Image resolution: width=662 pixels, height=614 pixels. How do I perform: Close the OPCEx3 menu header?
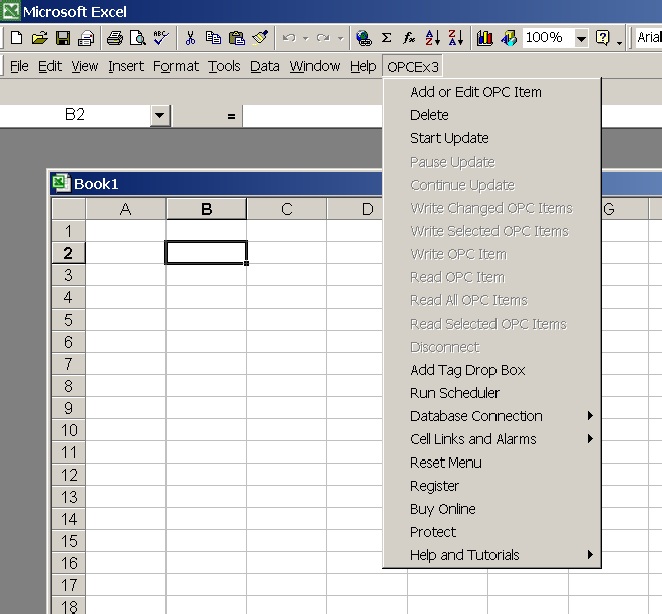coord(412,67)
